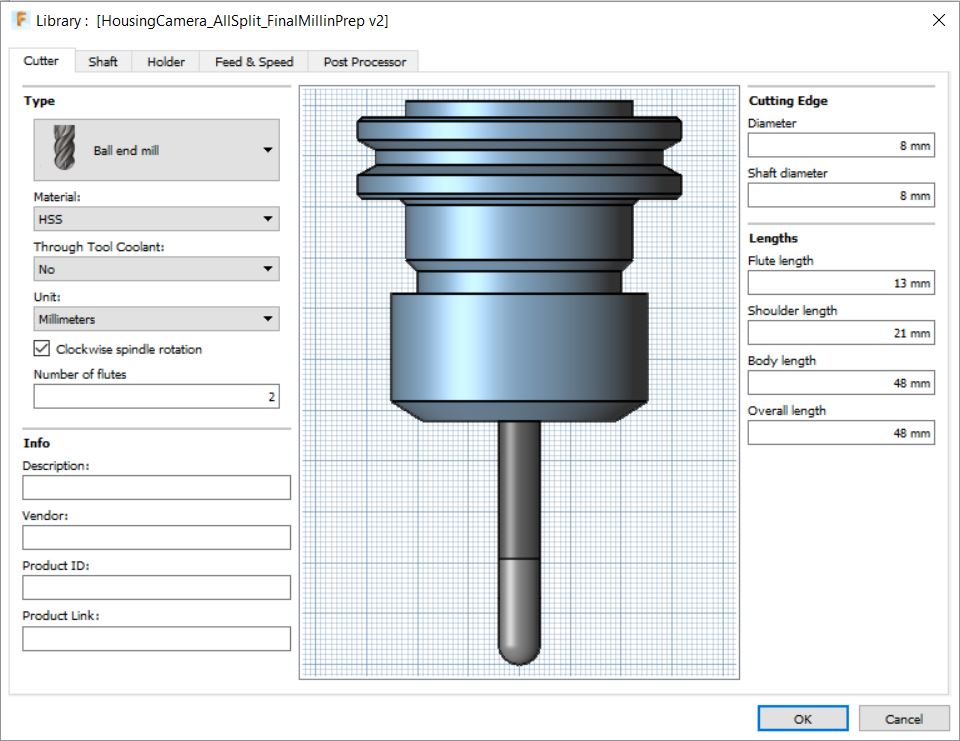
Task: Toggle Clockwise spindle rotation checkbox
Action: [42, 349]
